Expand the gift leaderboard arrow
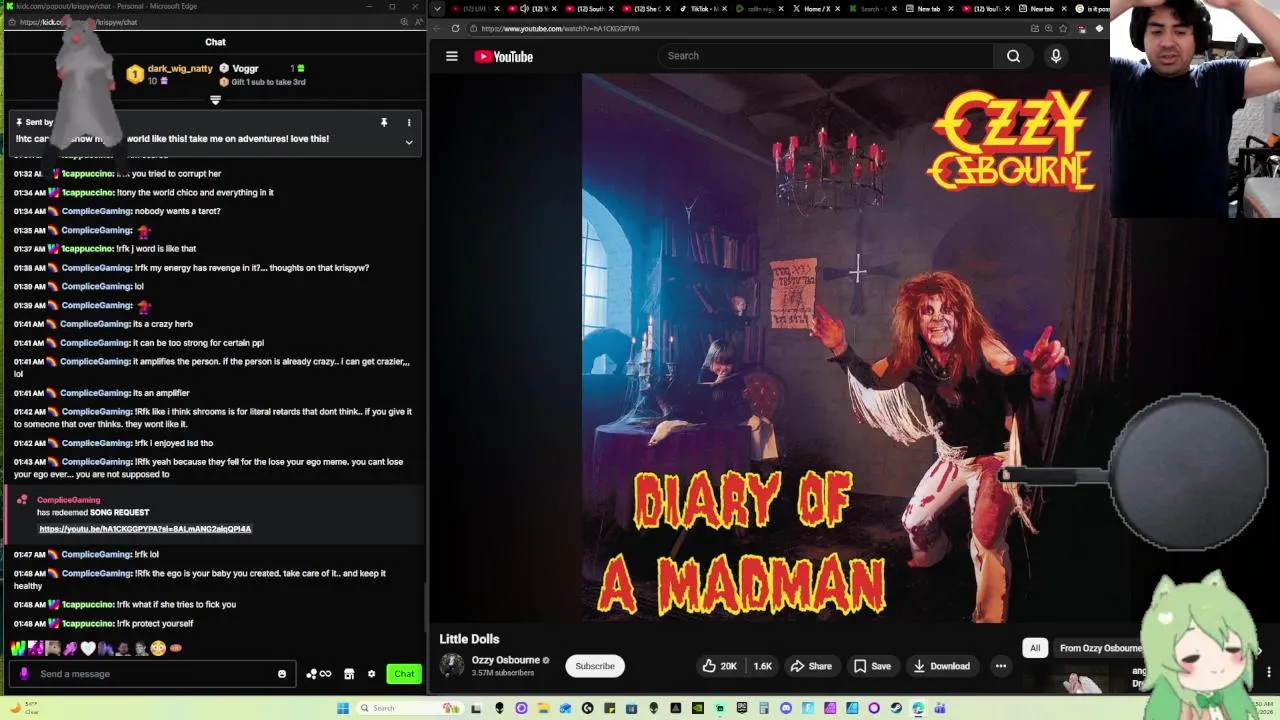 (x=215, y=100)
